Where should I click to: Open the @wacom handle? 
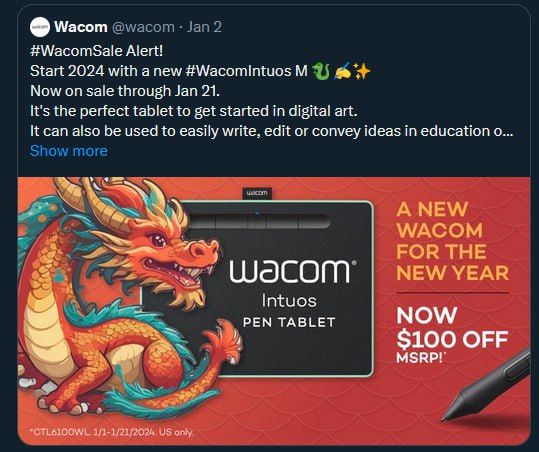(143, 27)
